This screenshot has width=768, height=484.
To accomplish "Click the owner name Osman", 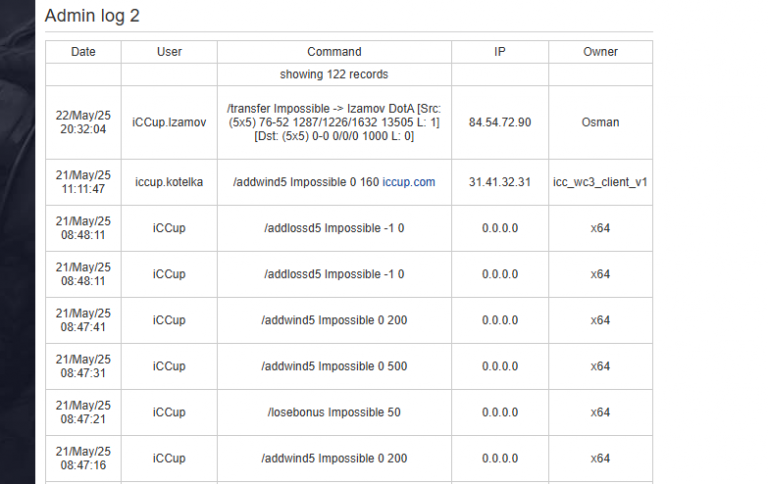I will [600, 122].
